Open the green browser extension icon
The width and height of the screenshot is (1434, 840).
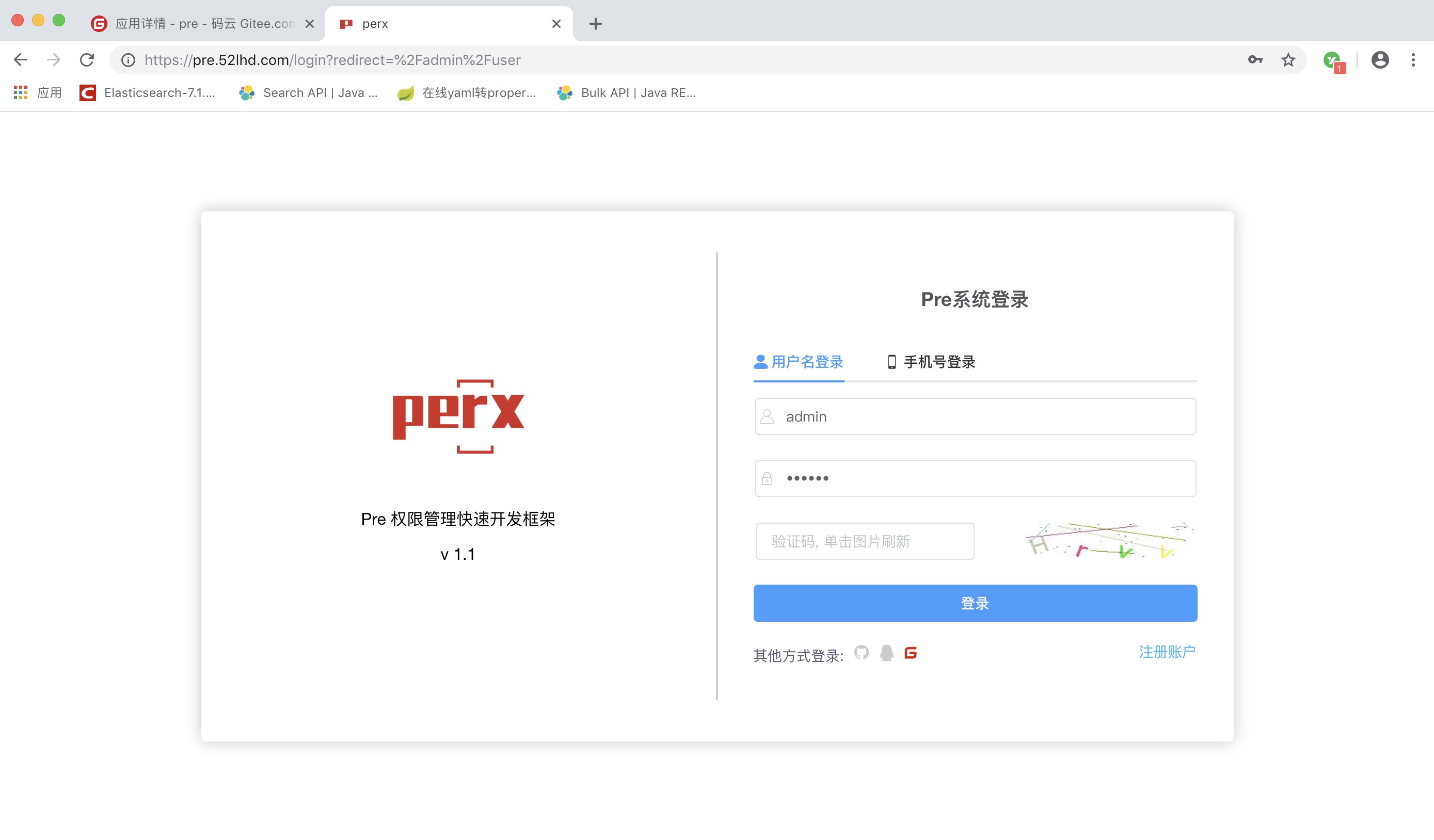pos(1332,60)
